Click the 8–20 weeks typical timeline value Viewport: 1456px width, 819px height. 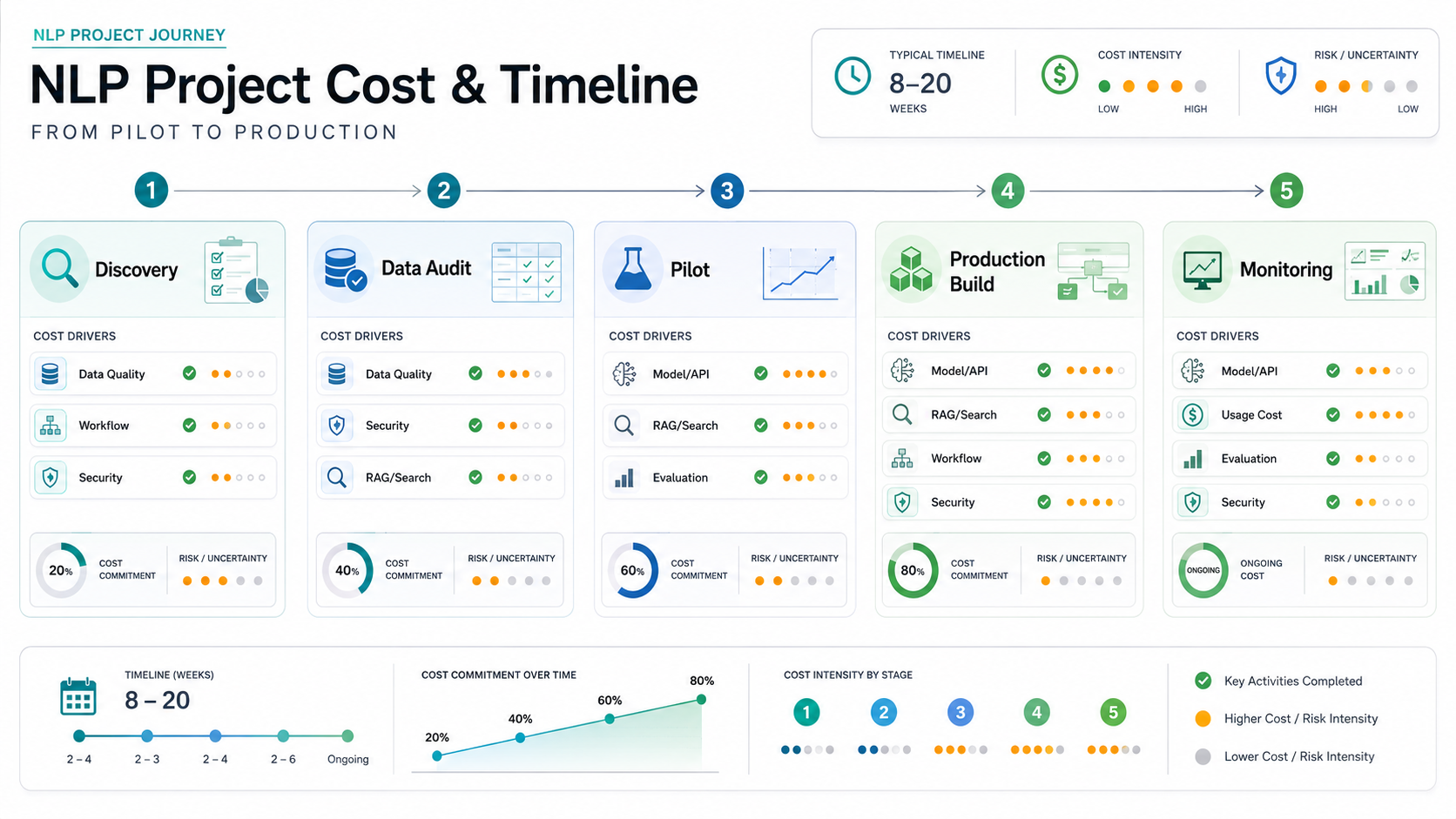click(920, 84)
